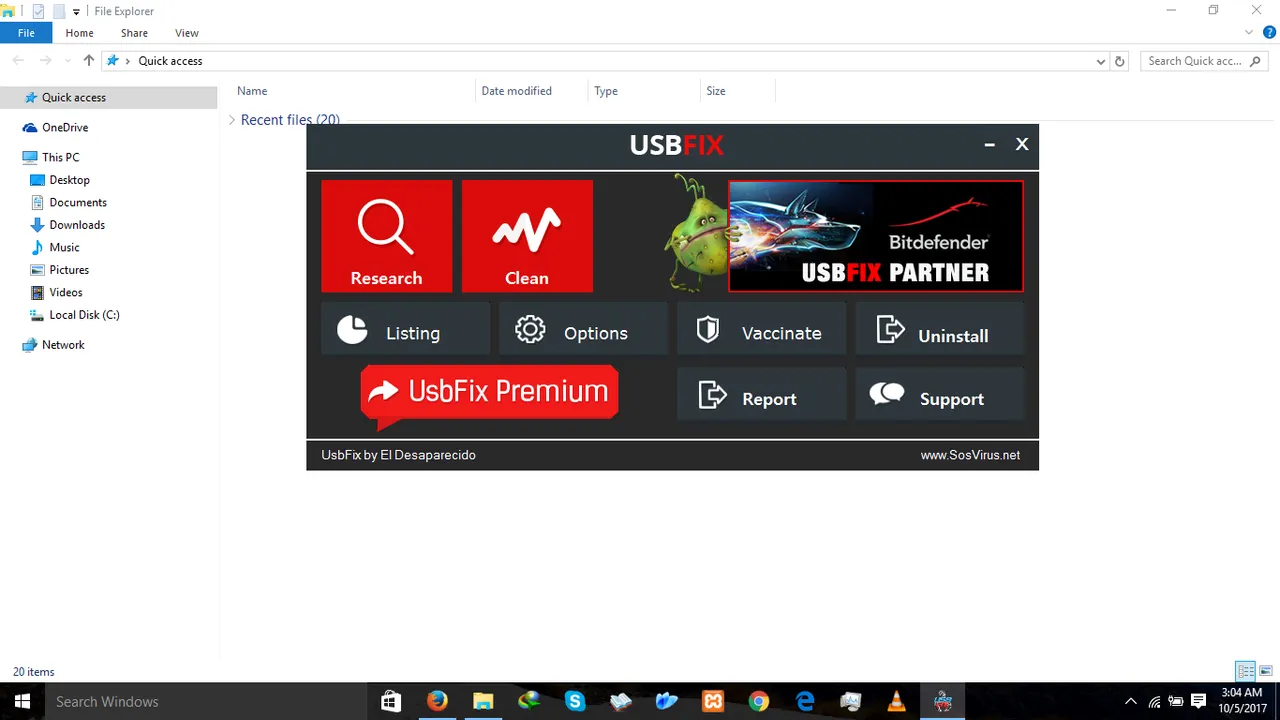Open Action Center notifications icon

point(1197,702)
